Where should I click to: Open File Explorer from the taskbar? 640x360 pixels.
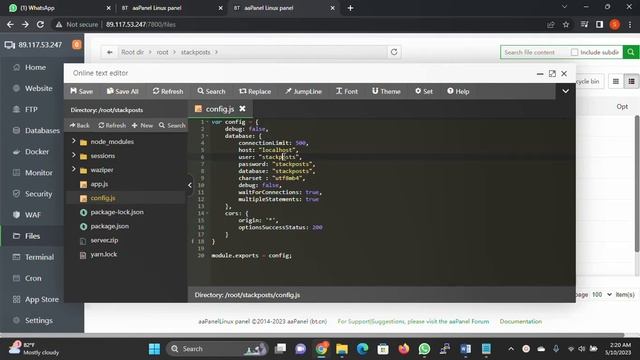342,349
